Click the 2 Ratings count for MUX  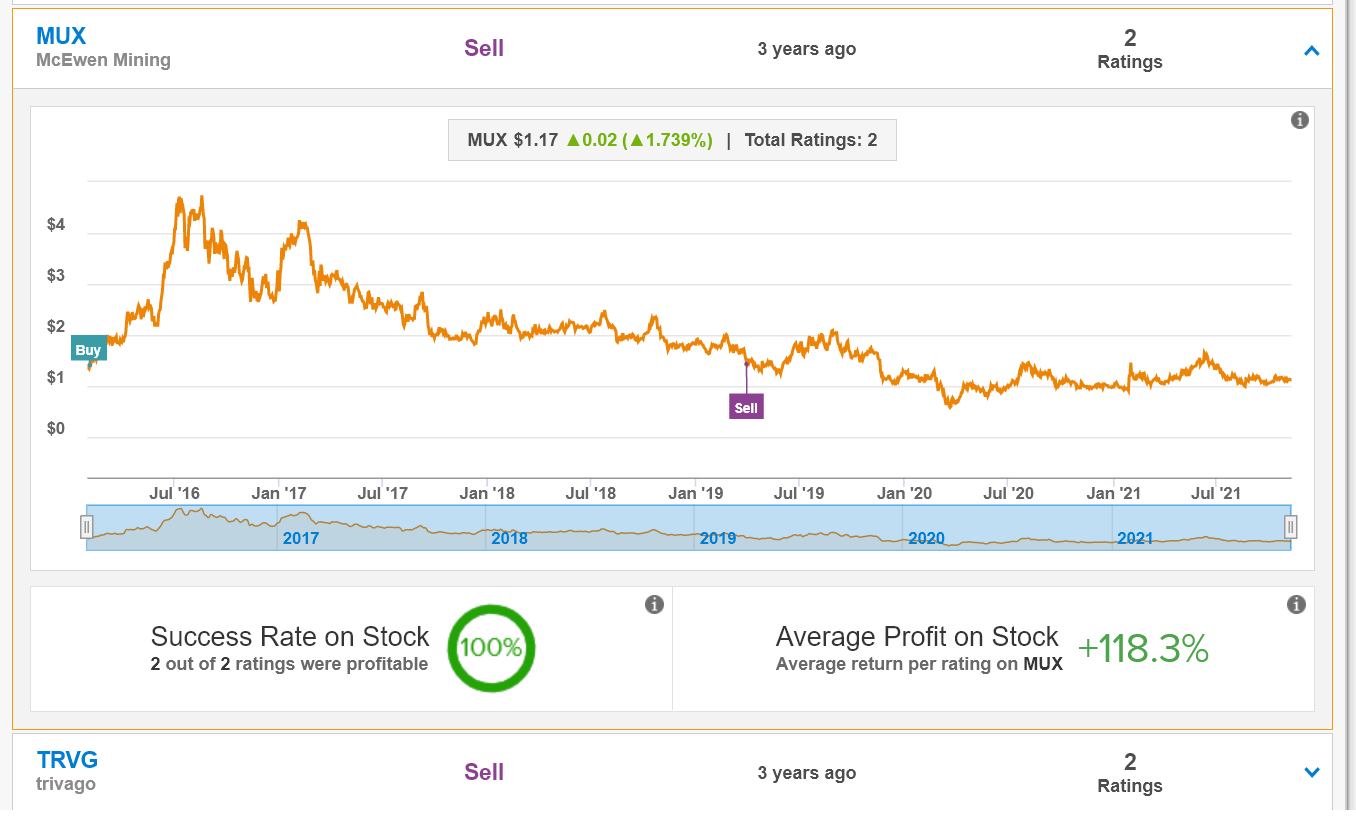(1129, 49)
